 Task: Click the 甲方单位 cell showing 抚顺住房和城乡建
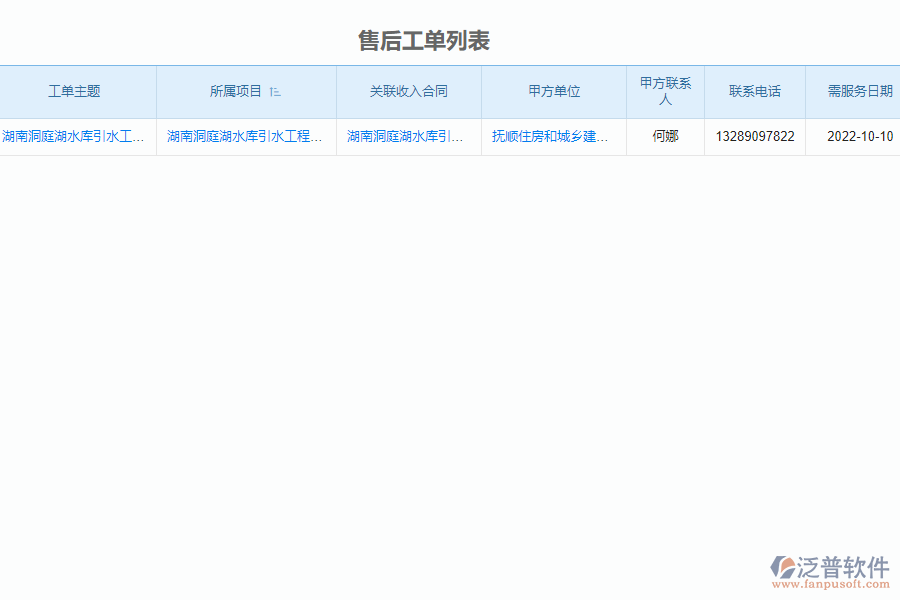552,136
